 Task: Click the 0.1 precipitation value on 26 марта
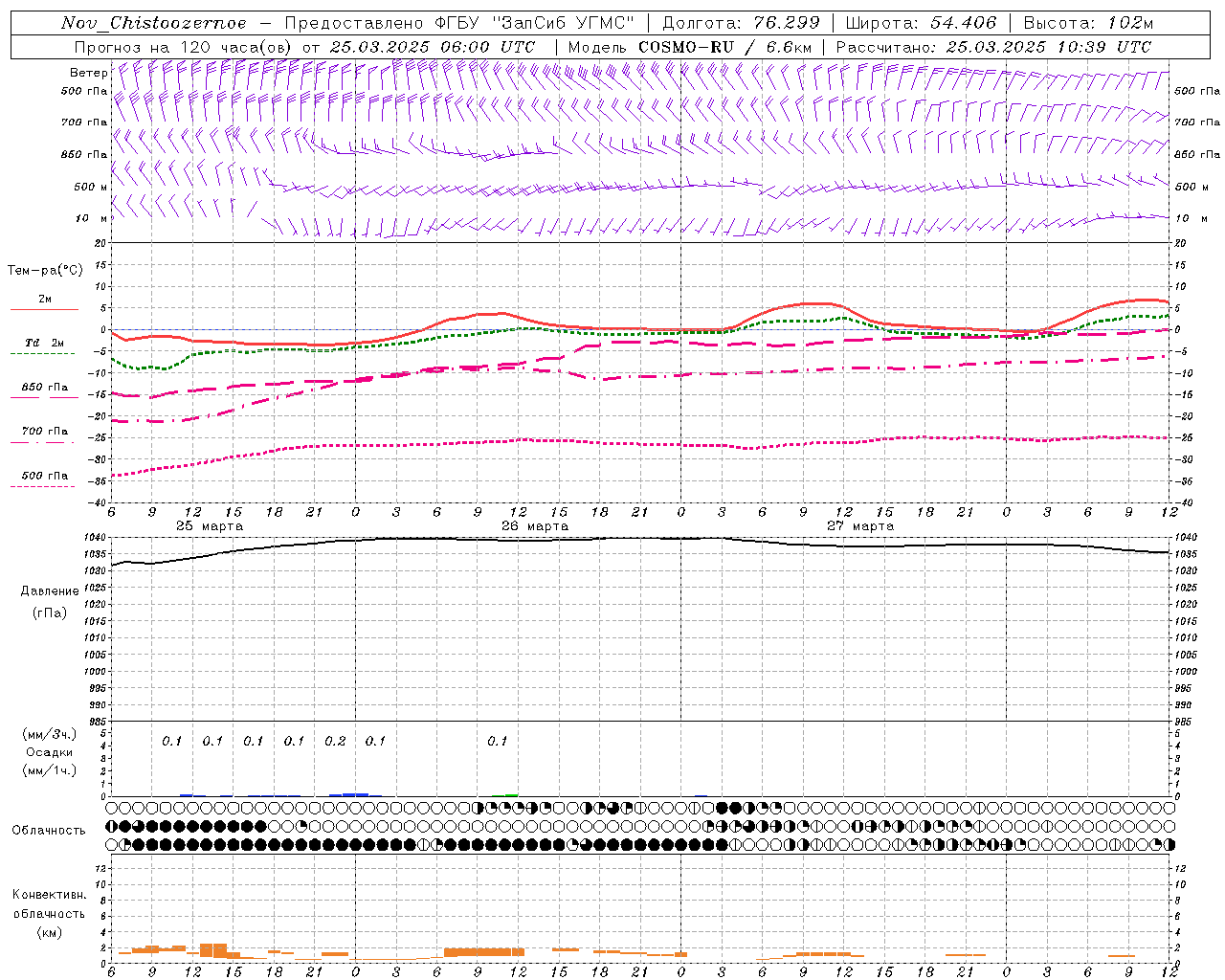497,742
